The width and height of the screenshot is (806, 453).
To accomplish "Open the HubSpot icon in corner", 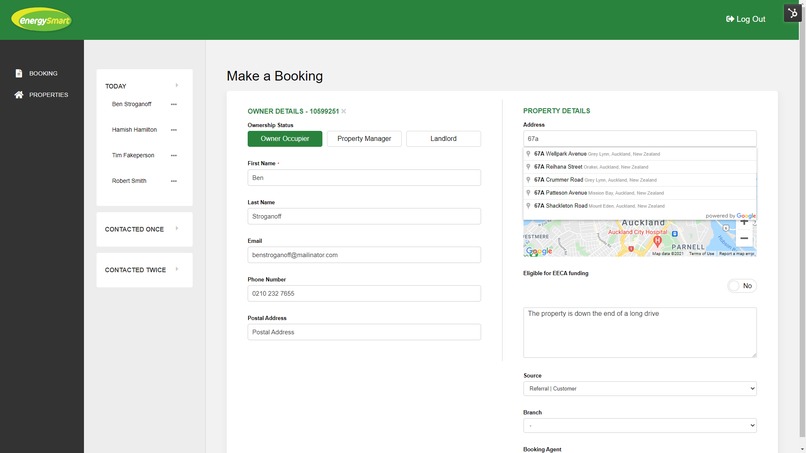I will coord(792,13).
